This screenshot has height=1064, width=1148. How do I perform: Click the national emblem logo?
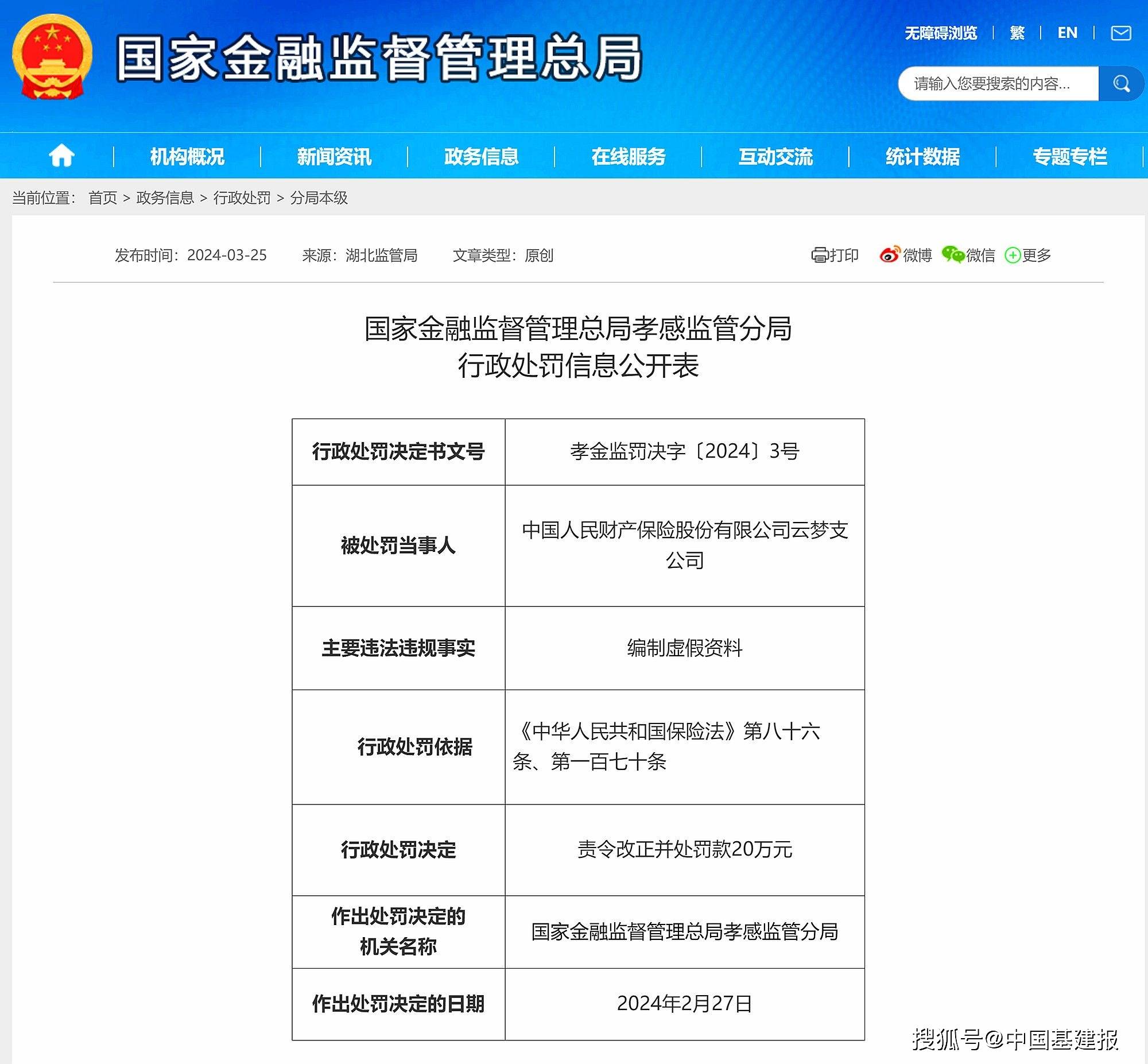coord(52,57)
